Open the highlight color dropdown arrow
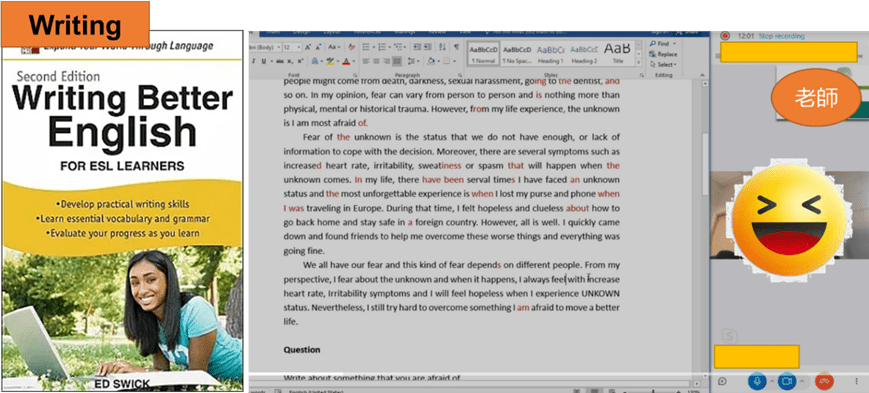This screenshot has height=393, width=869. coord(338,61)
